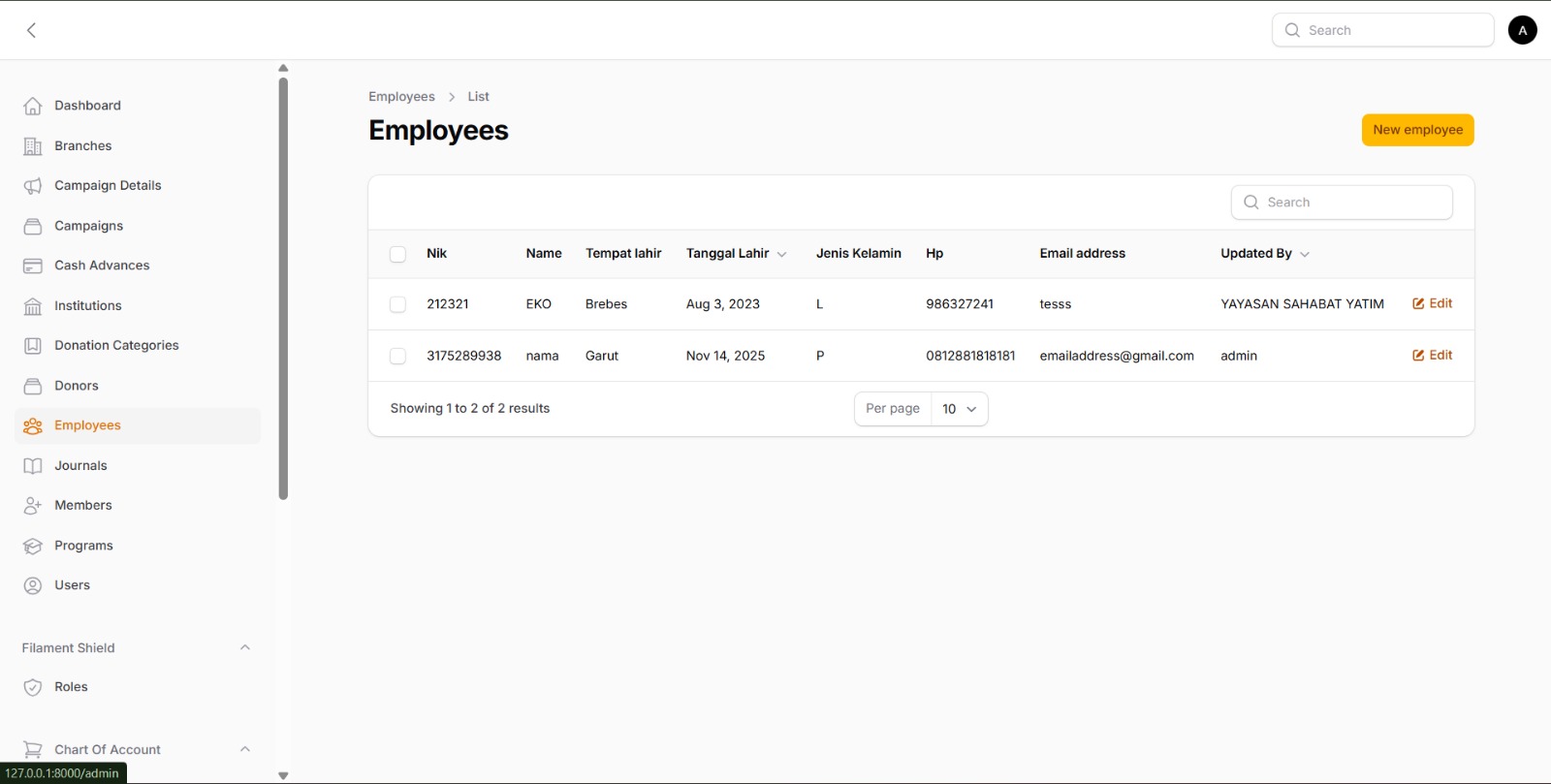The width and height of the screenshot is (1551, 784).
Task: Go to the Programs page
Action: click(x=138, y=546)
